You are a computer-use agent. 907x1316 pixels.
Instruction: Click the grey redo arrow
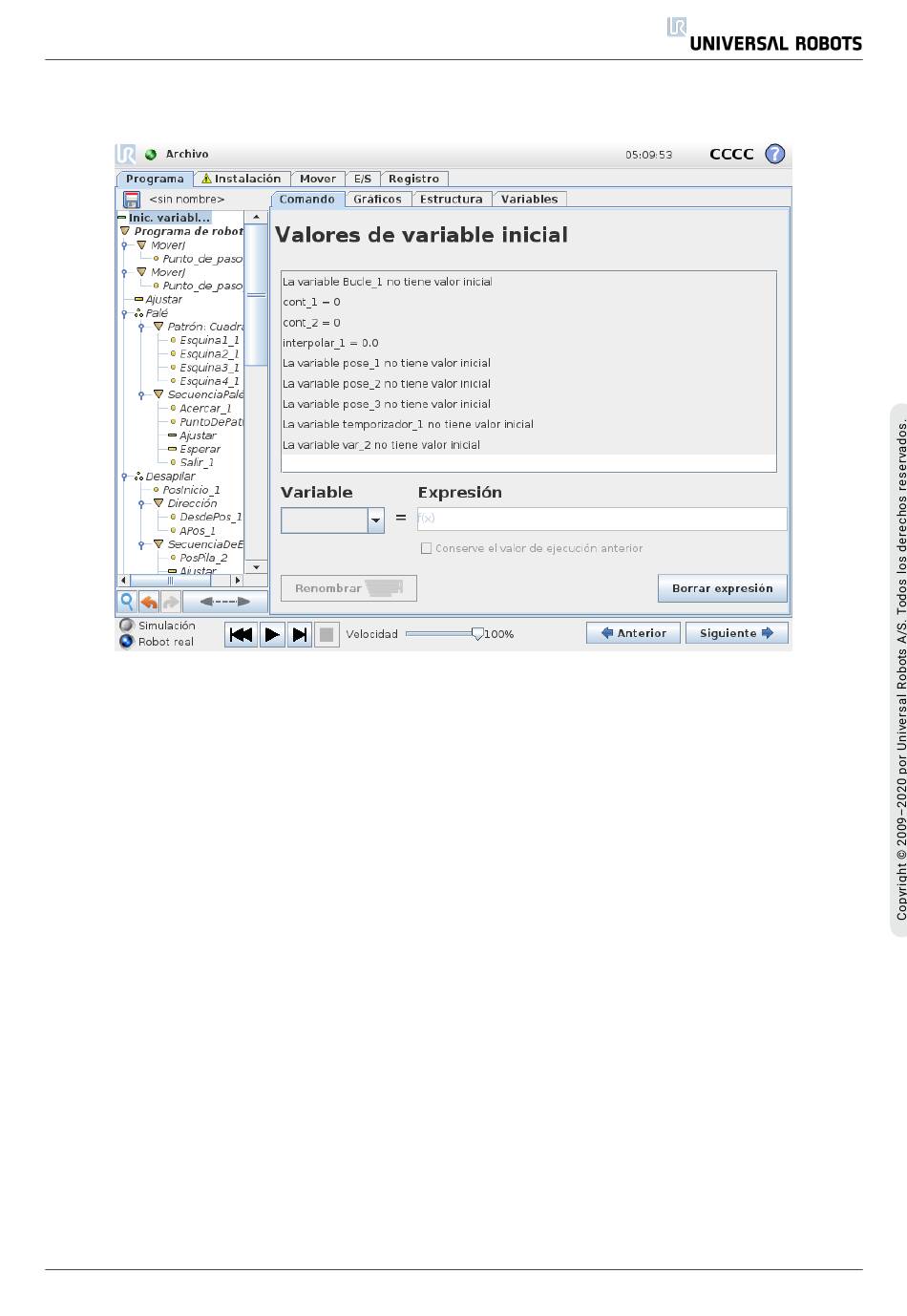pyautogui.click(x=170, y=602)
